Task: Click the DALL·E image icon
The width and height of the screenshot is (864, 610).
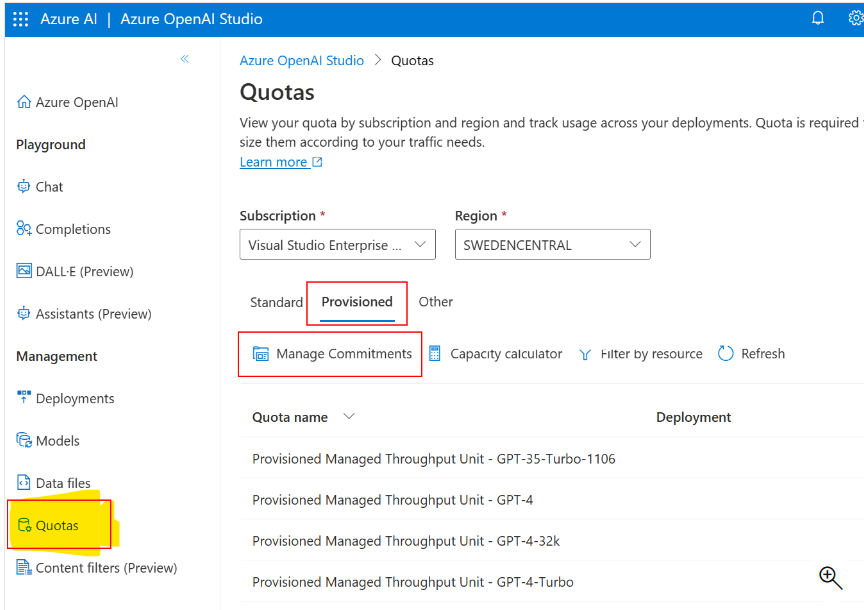Action: point(24,271)
